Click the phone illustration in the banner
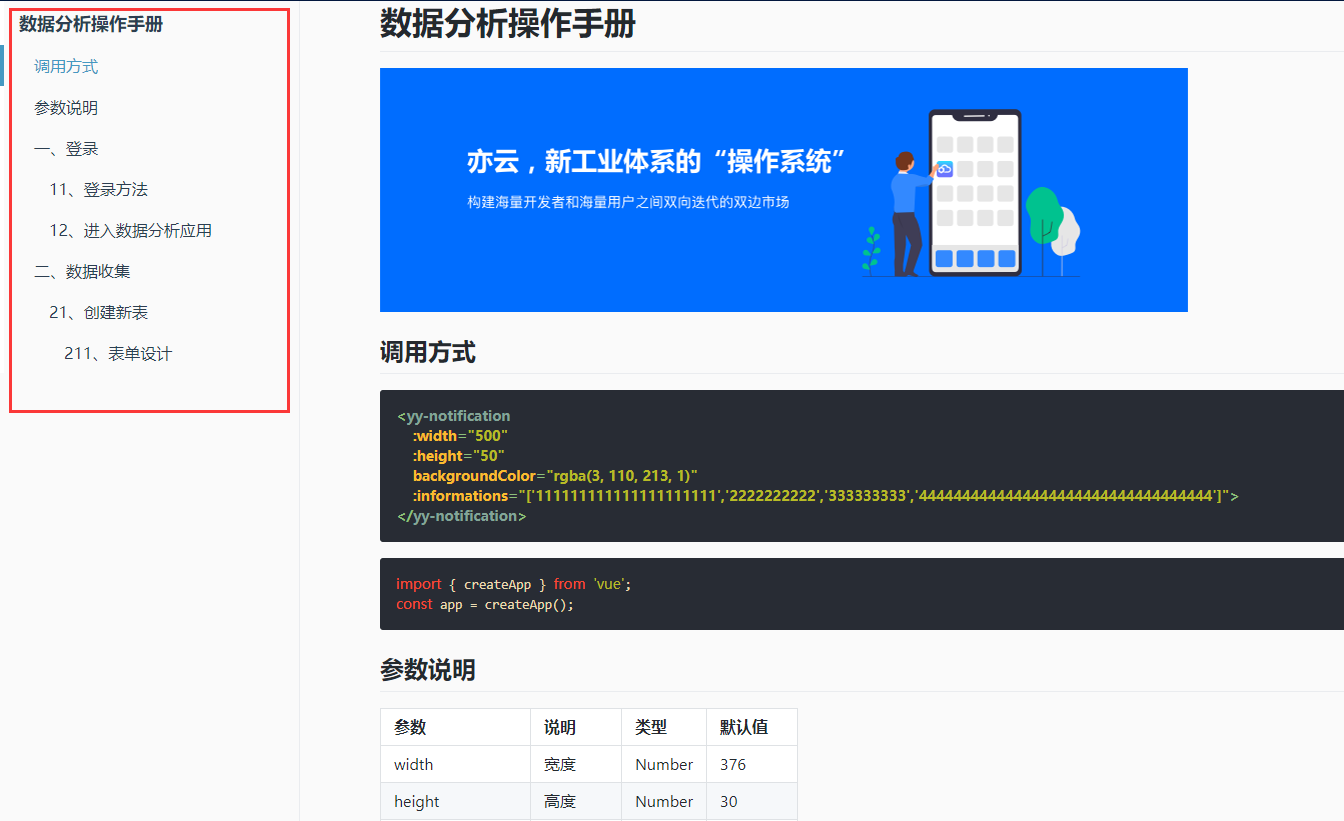 tap(975, 192)
